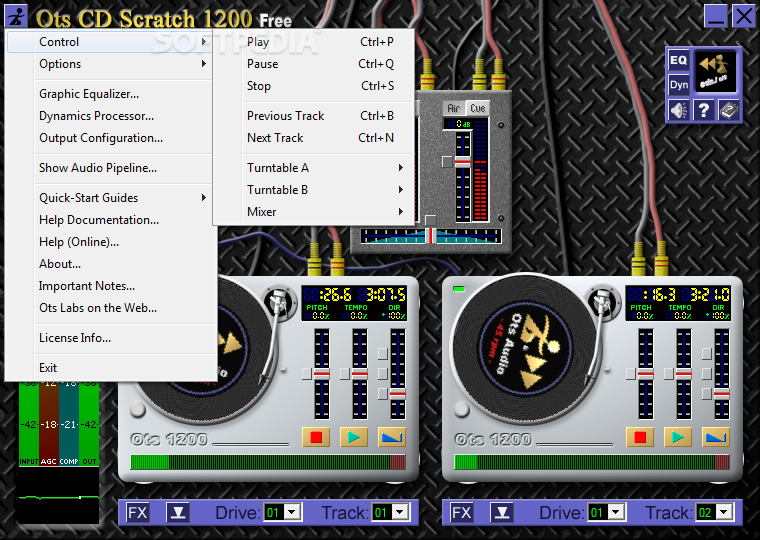Open deck B Track dropdown
The width and height of the screenshot is (760, 540).
click(x=724, y=512)
